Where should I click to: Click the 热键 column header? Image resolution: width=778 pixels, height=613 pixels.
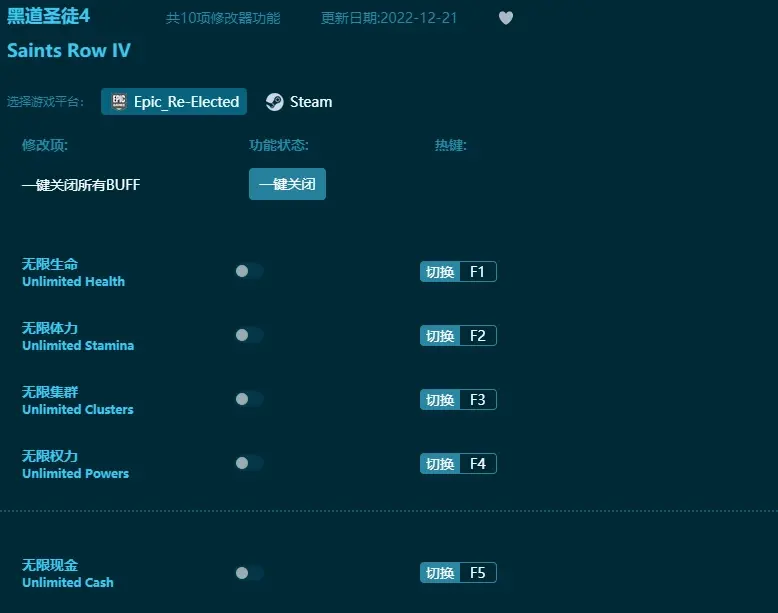[451, 145]
